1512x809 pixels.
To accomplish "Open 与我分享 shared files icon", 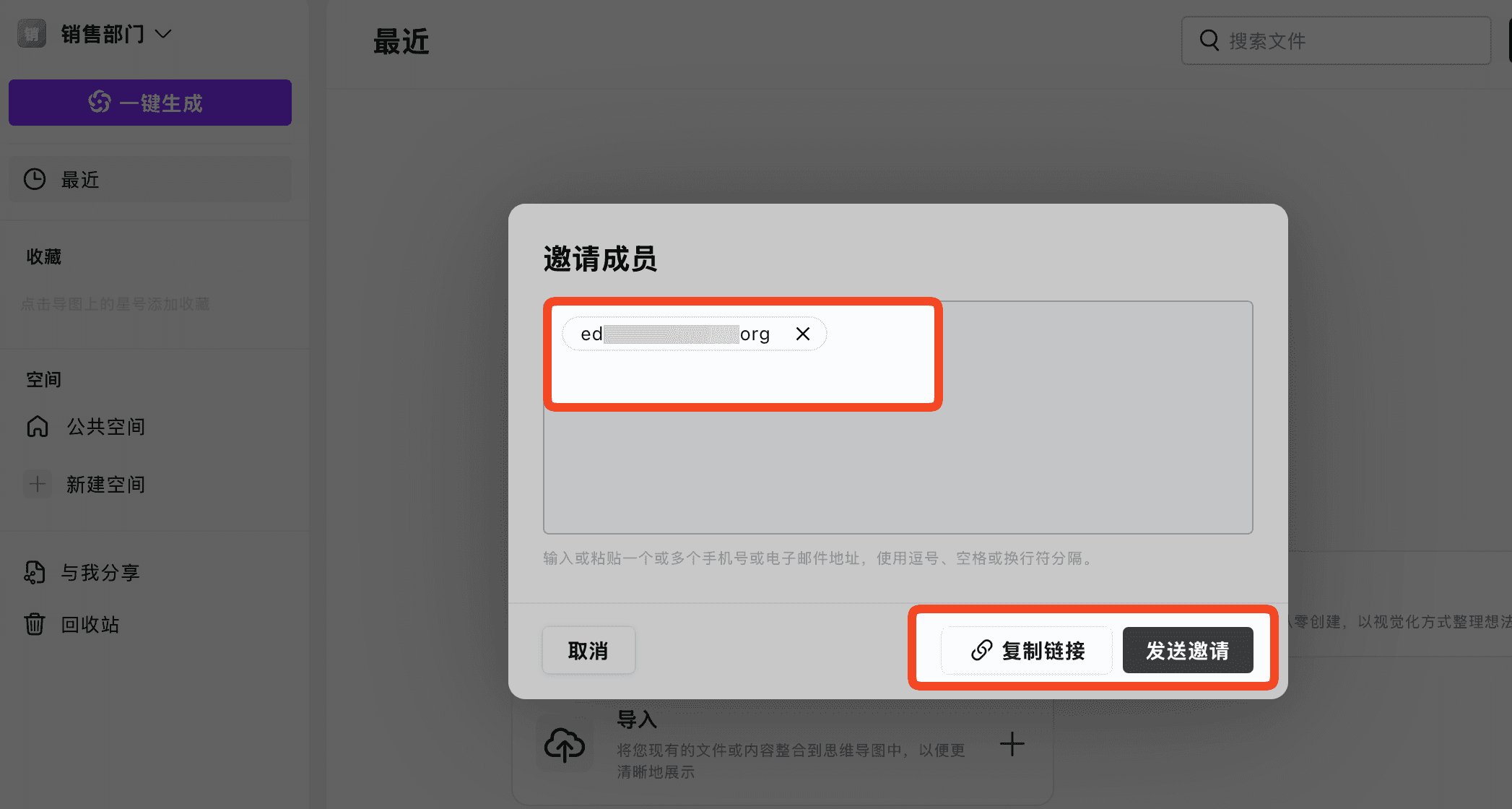I will 35,572.
